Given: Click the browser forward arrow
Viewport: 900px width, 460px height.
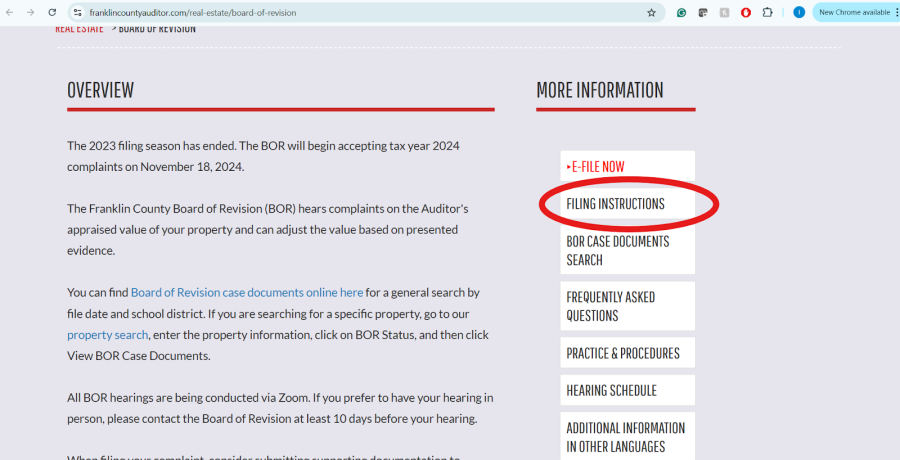Looking at the screenshot, I should pyautogui.click(x=31, y=12).
